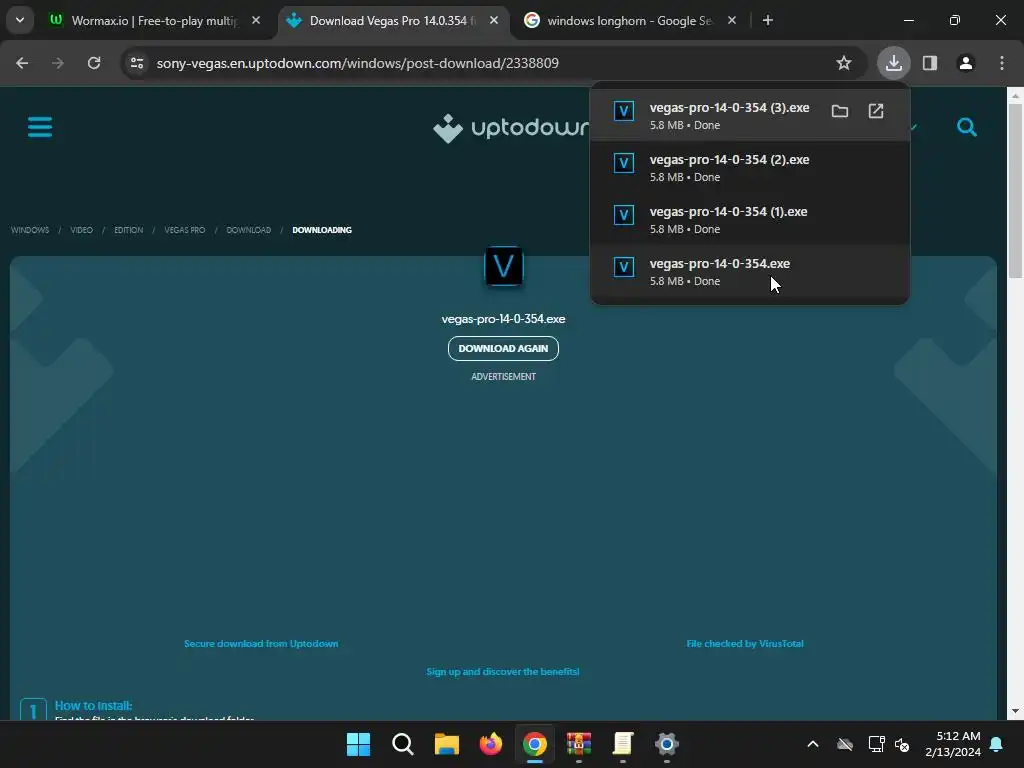The height and width of the screenshot is (768, 1024).
Task: Go to VIDEO breadcrumb
Action: pos(82,230)
